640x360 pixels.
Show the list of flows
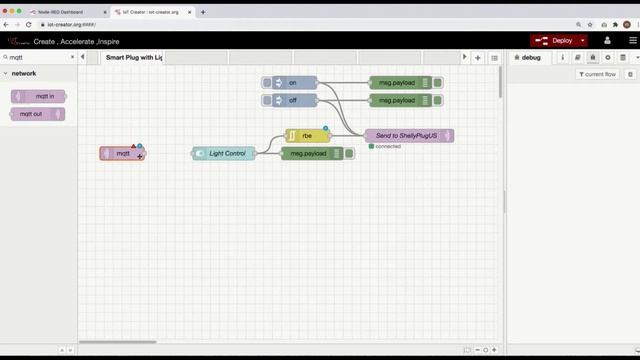(494, 58)
